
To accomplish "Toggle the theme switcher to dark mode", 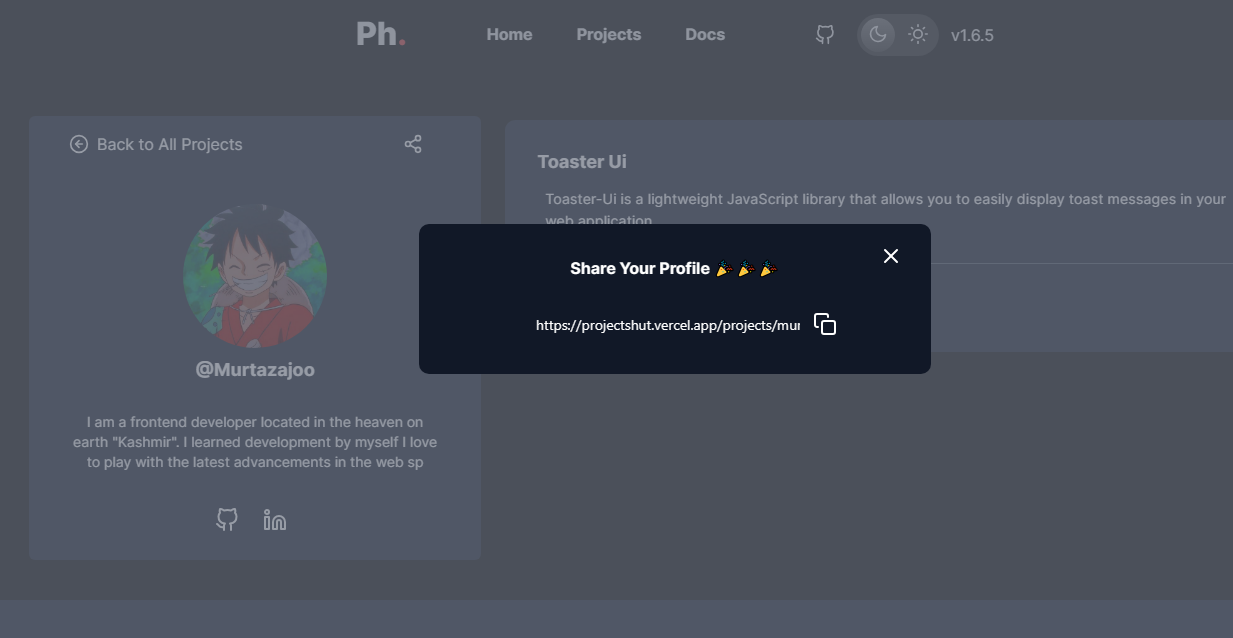I will (877, 34).
